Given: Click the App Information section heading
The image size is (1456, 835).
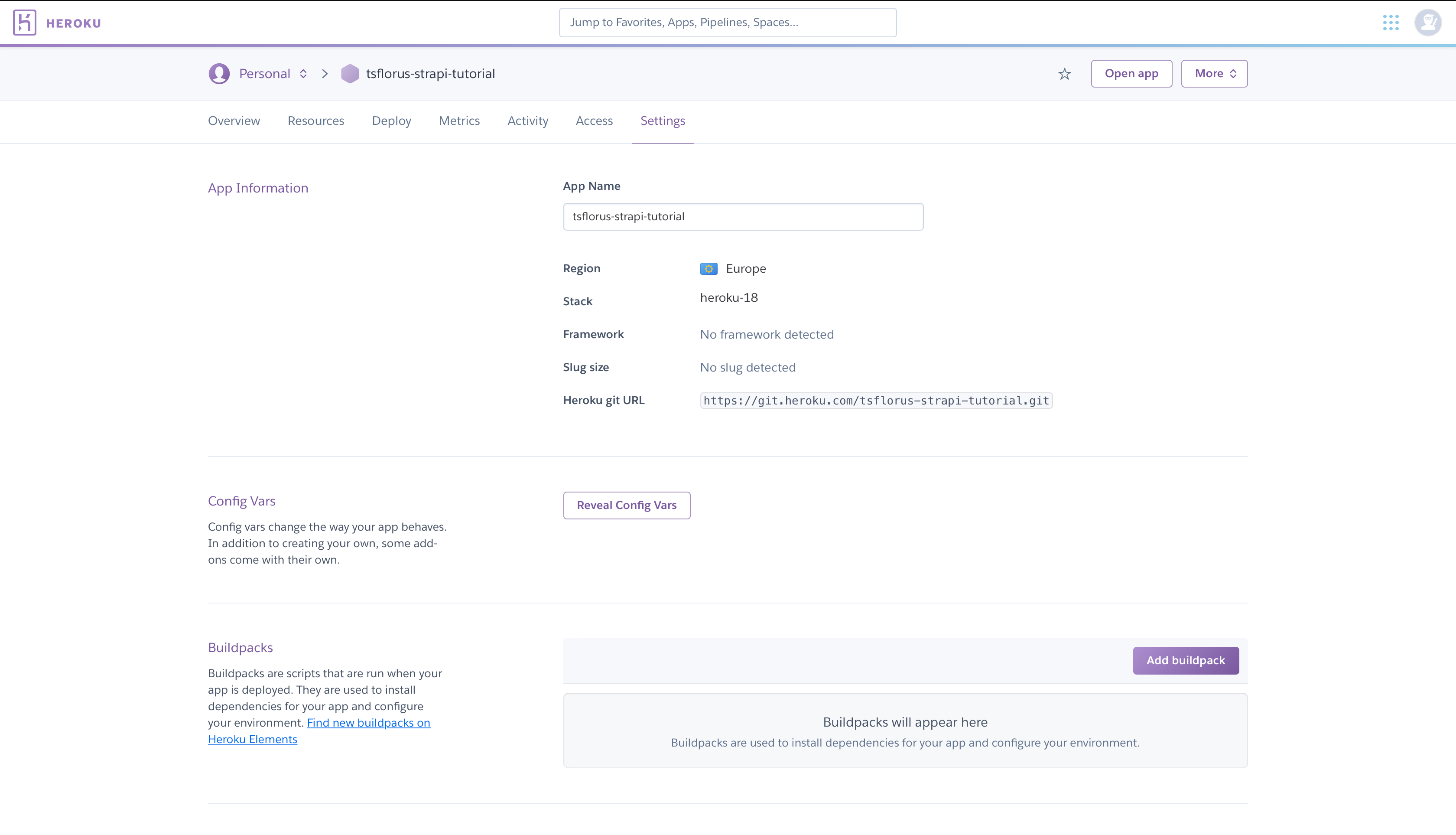Looking at the screenshot, I should [x=258, y=188].
